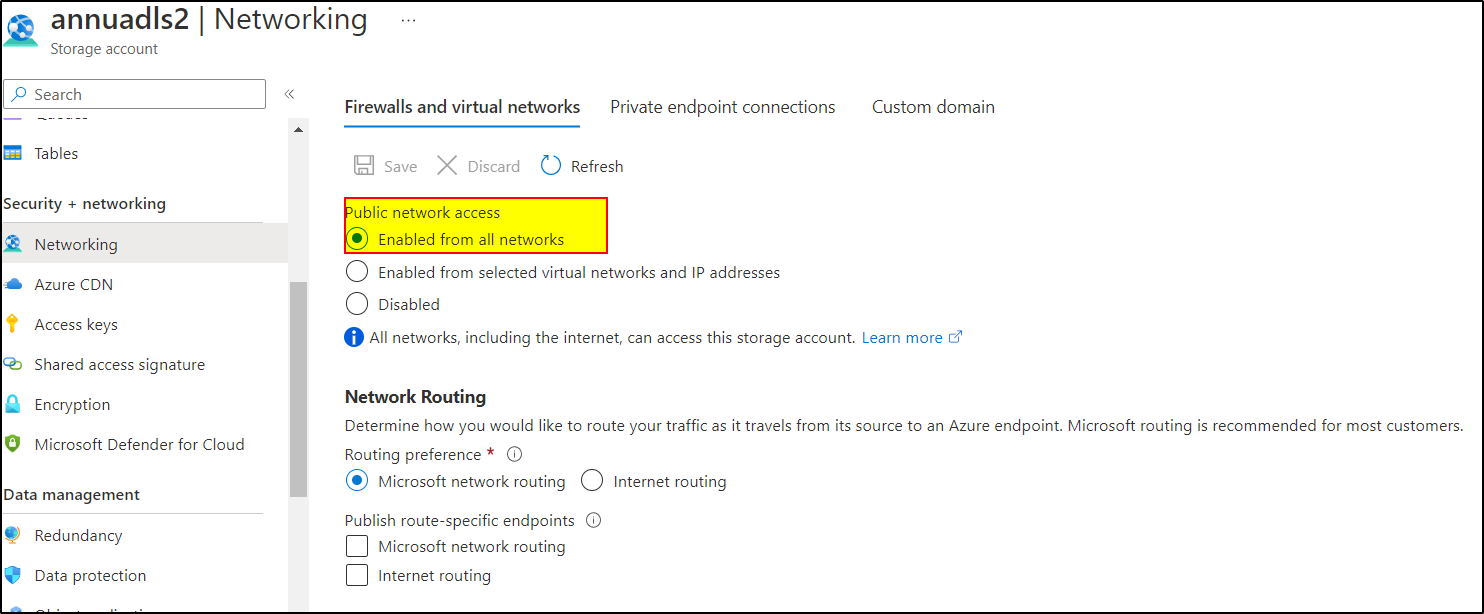Viewport: 1484px width, 614px height.
Task: Click the sidebar search box
Action: click(x=135, y=93)
